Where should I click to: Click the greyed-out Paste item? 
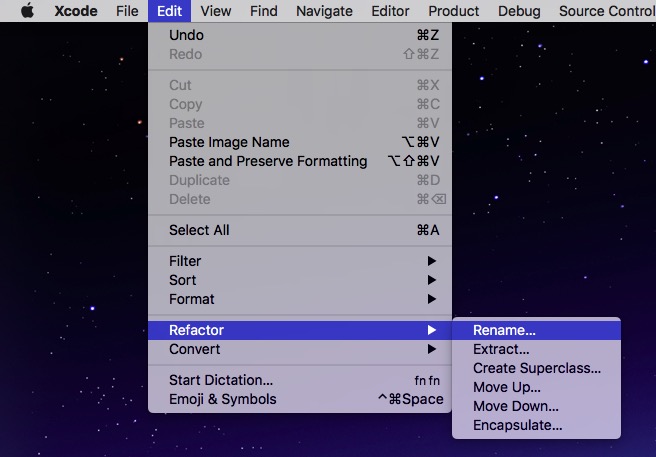pyautogui.click(x=300, y=123)
